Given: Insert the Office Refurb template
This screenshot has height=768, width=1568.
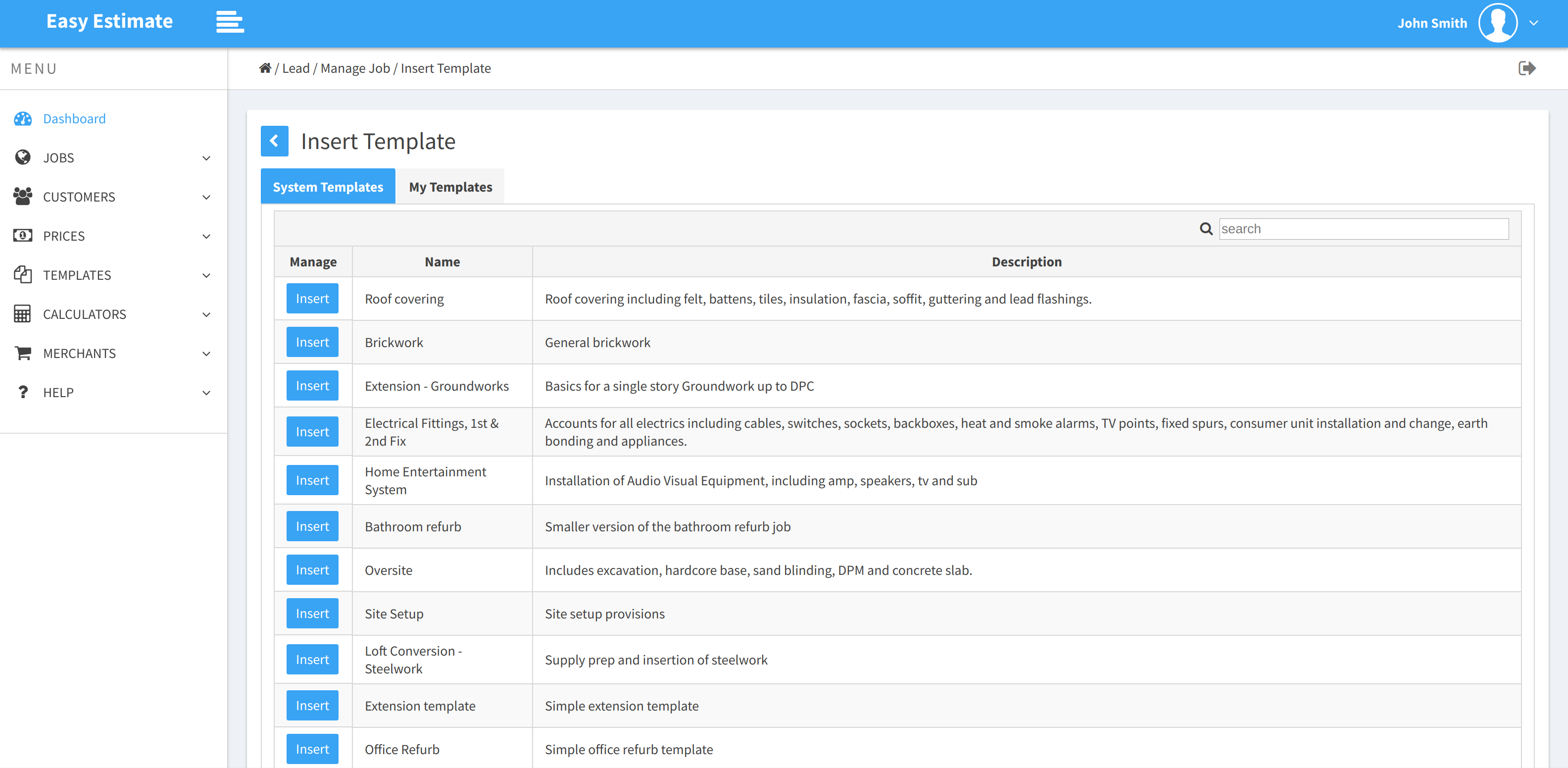Looking at the screenshot, I should tap(312, 749).
